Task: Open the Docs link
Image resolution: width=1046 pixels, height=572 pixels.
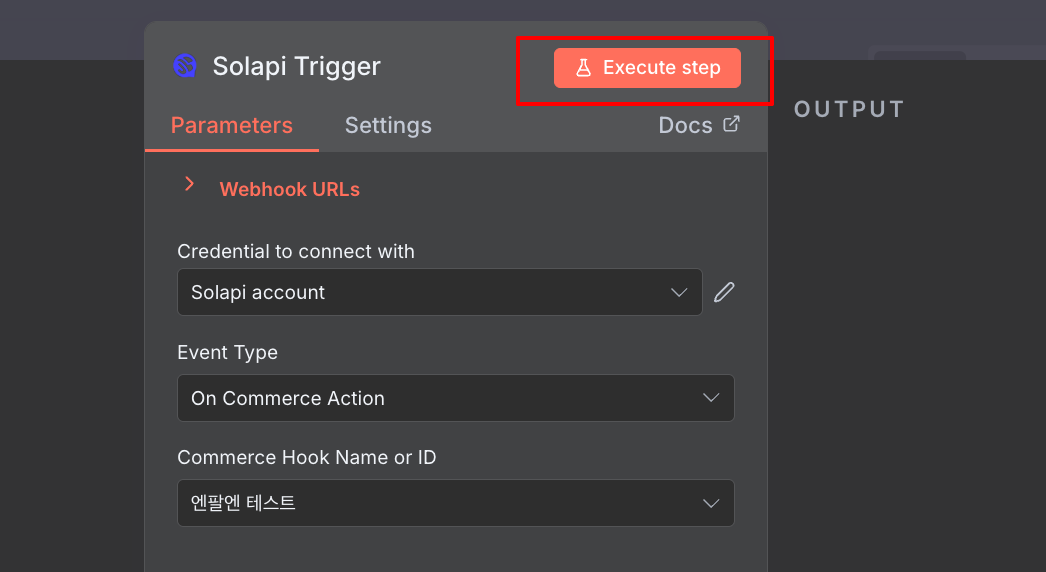Action: (685, 126)
